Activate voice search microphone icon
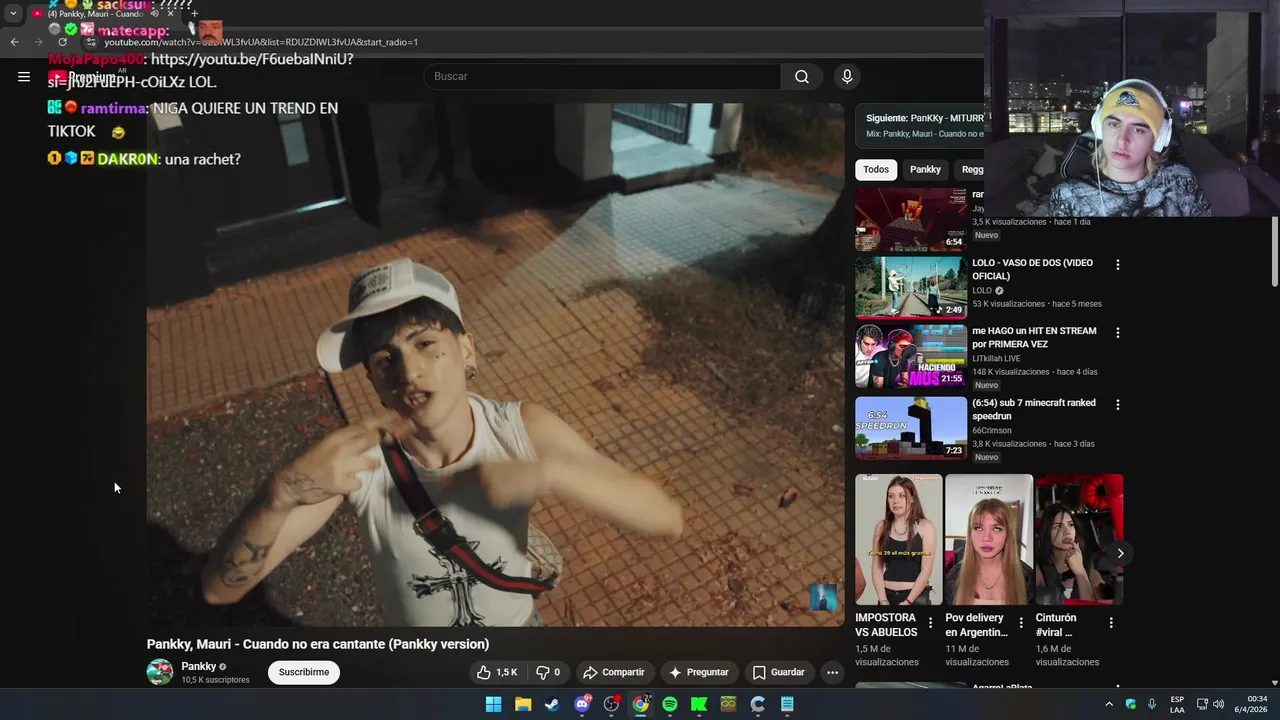Screen dimensions: 1280x720 847,76
